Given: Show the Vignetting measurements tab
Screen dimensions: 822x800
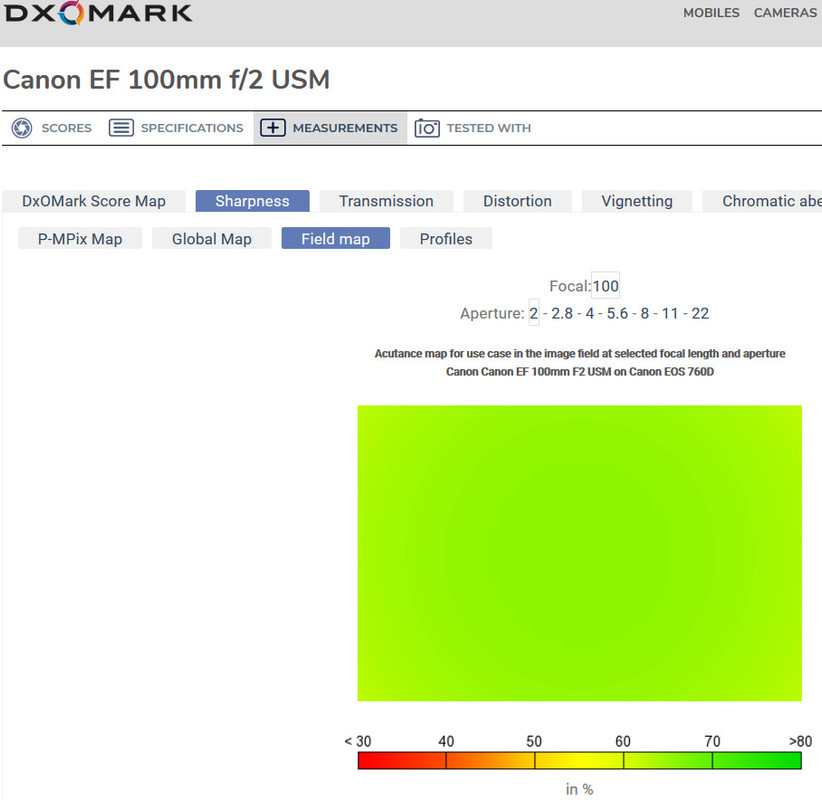Looking at the screenshot, I should coord(637,201).
